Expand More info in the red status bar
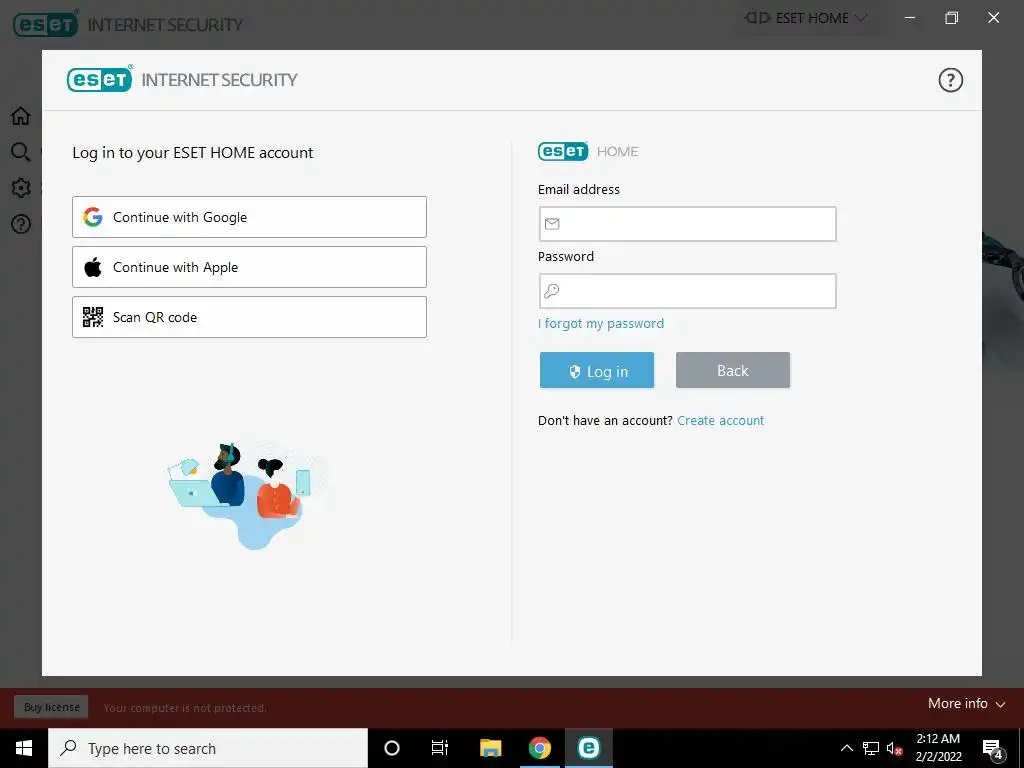1024x768 pixels. click(x=967, y=703)
